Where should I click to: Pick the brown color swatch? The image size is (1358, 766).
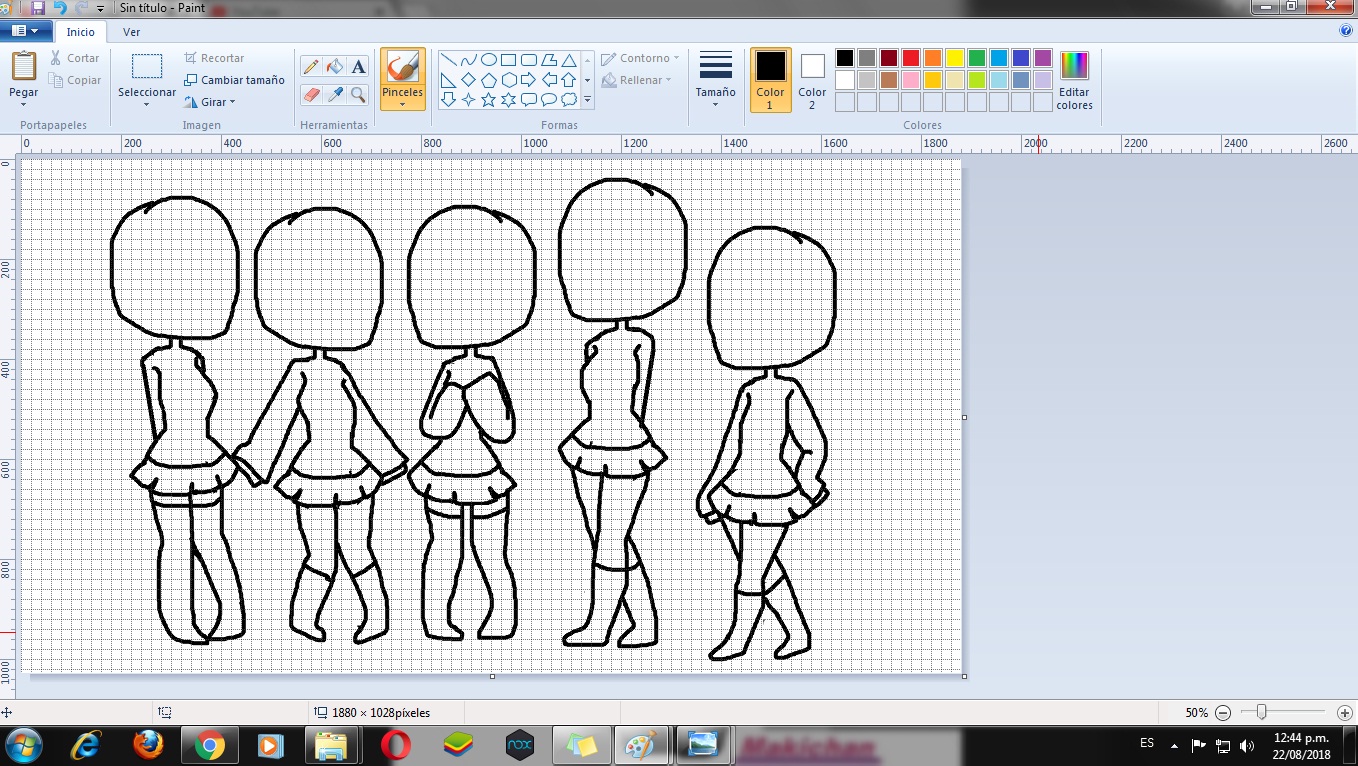(889, 80)
